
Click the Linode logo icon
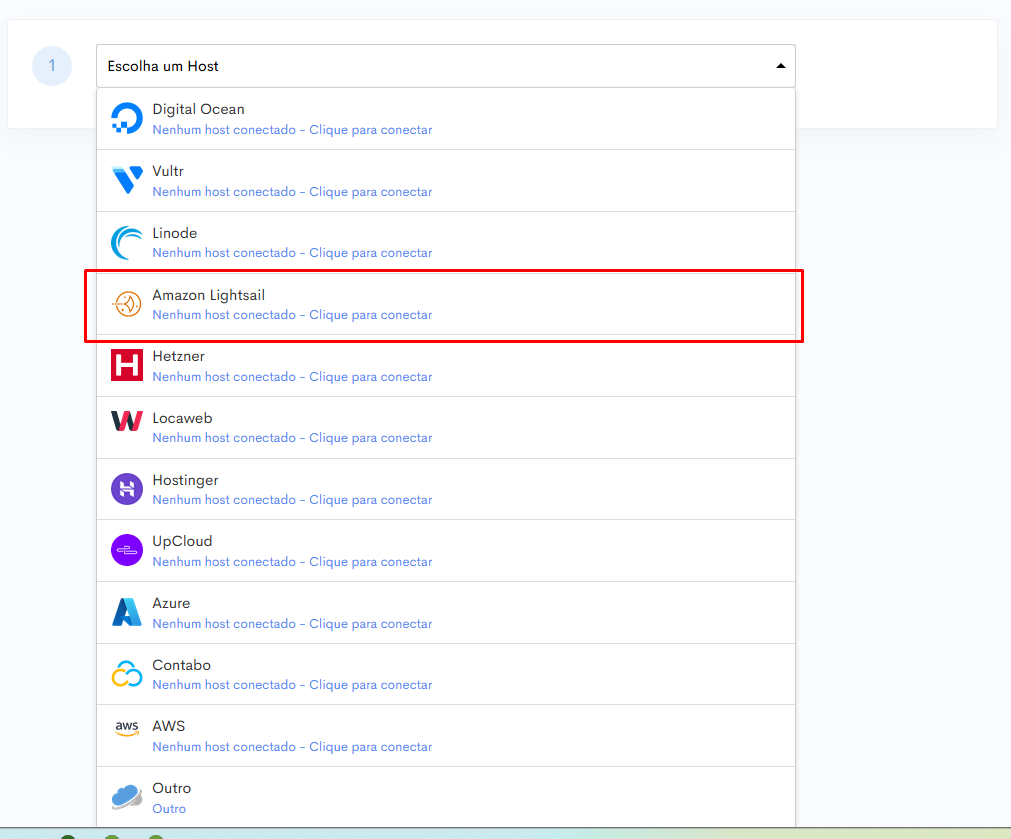point(127,242)
